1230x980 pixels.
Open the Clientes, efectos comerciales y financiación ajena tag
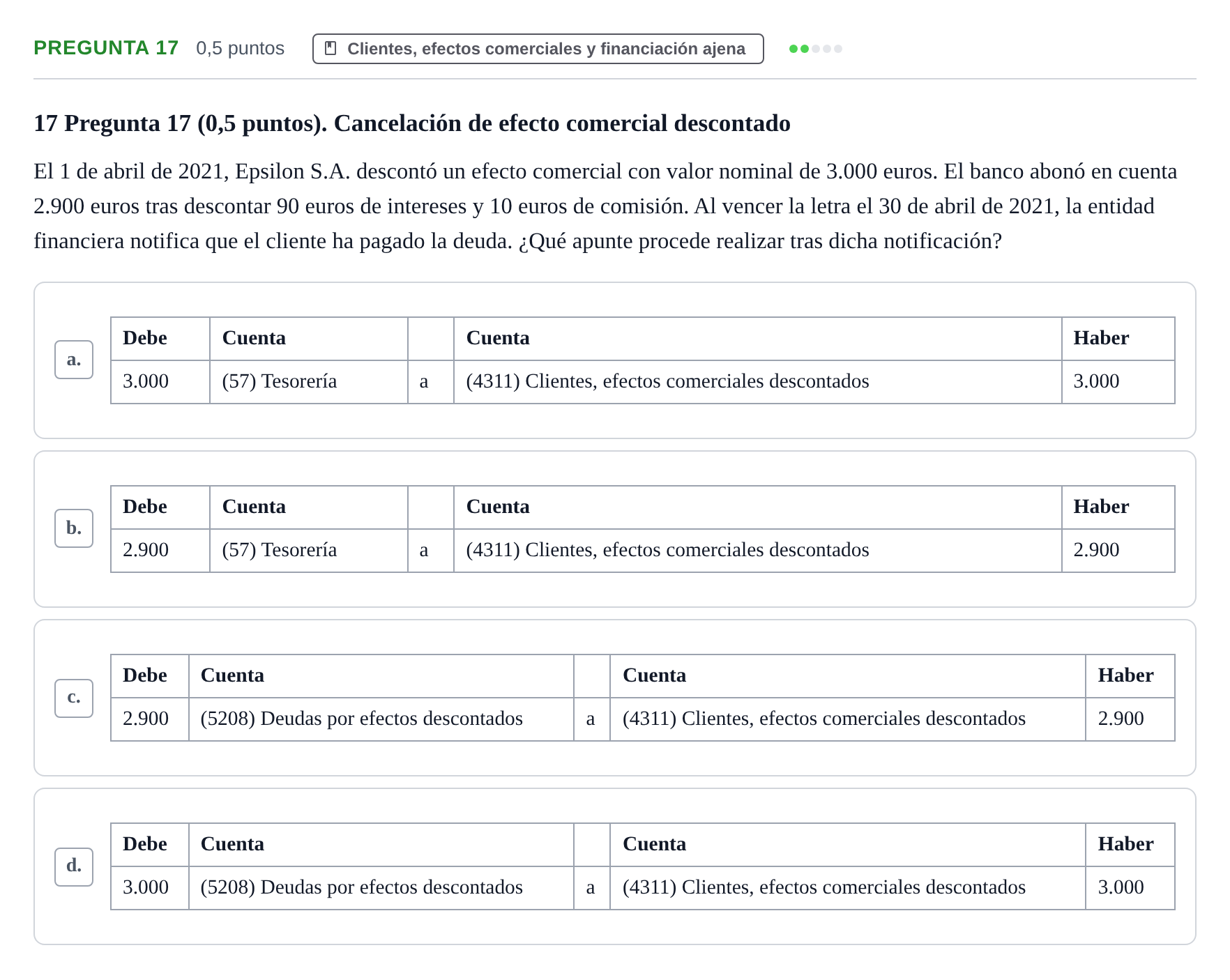pyautogui.click(x=538, y=49)
